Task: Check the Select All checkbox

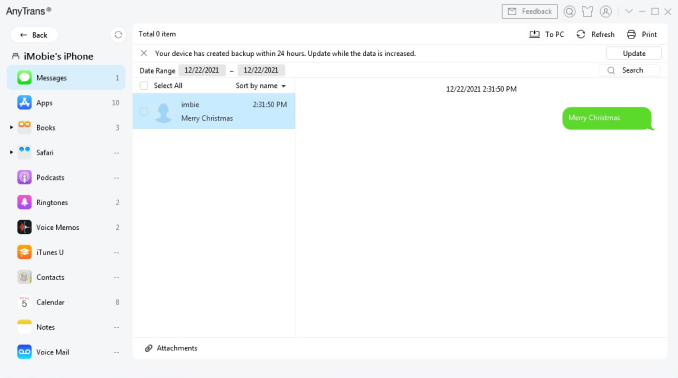Action: coord(144,86)
